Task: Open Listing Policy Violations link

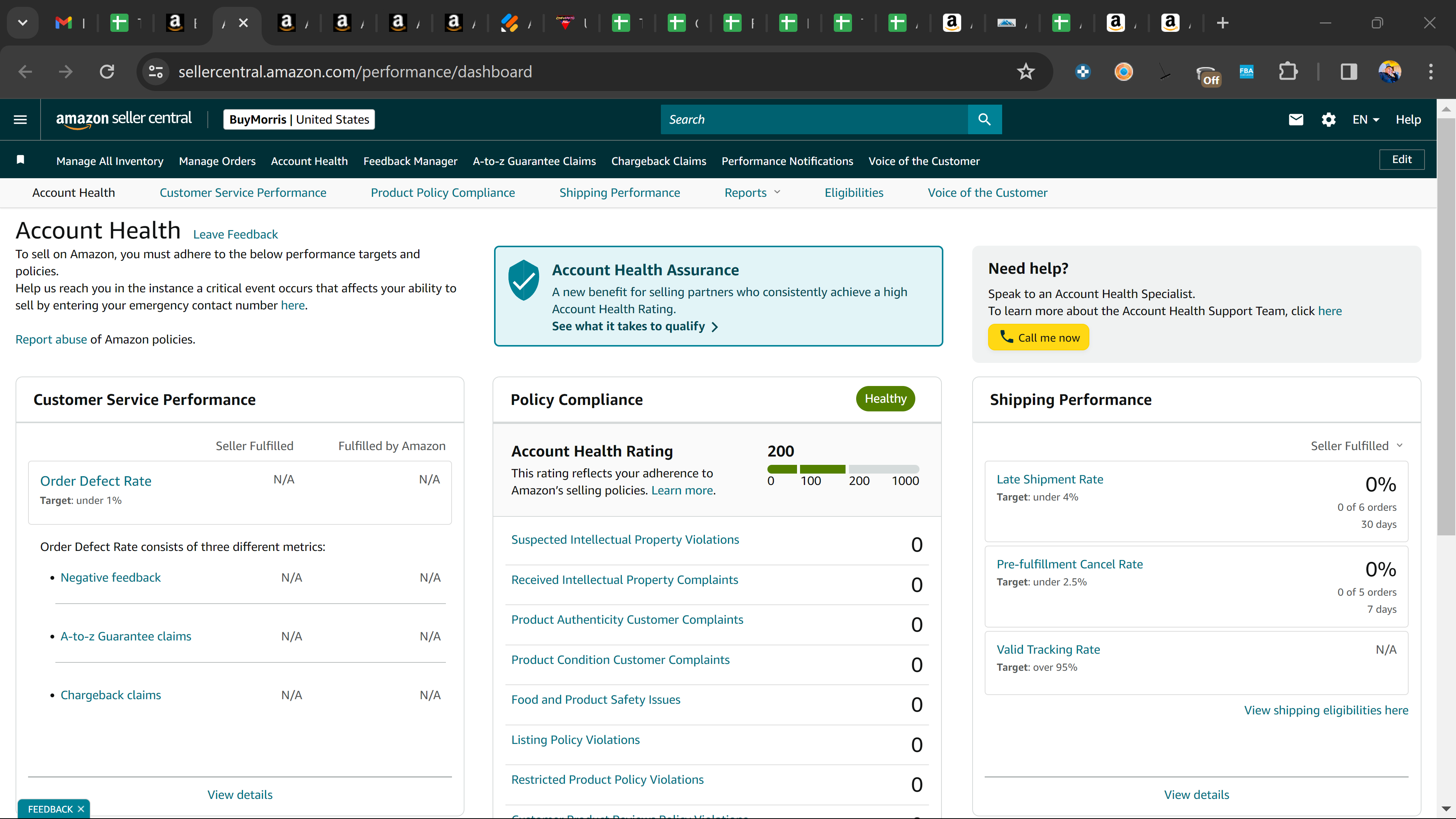Action: [x=576, y=739]
